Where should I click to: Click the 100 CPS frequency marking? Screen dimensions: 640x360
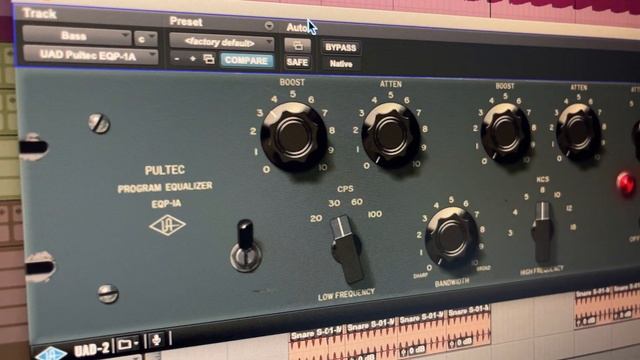point(375,214)
